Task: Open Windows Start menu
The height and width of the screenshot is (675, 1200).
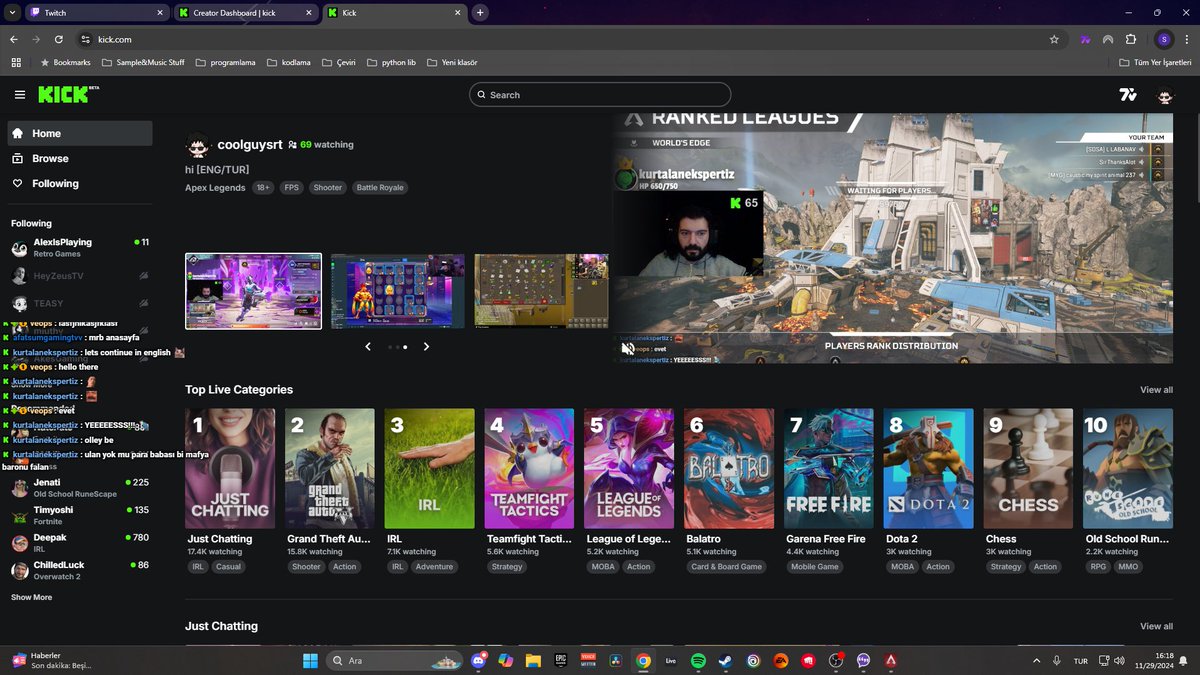Action: point(310,661)
